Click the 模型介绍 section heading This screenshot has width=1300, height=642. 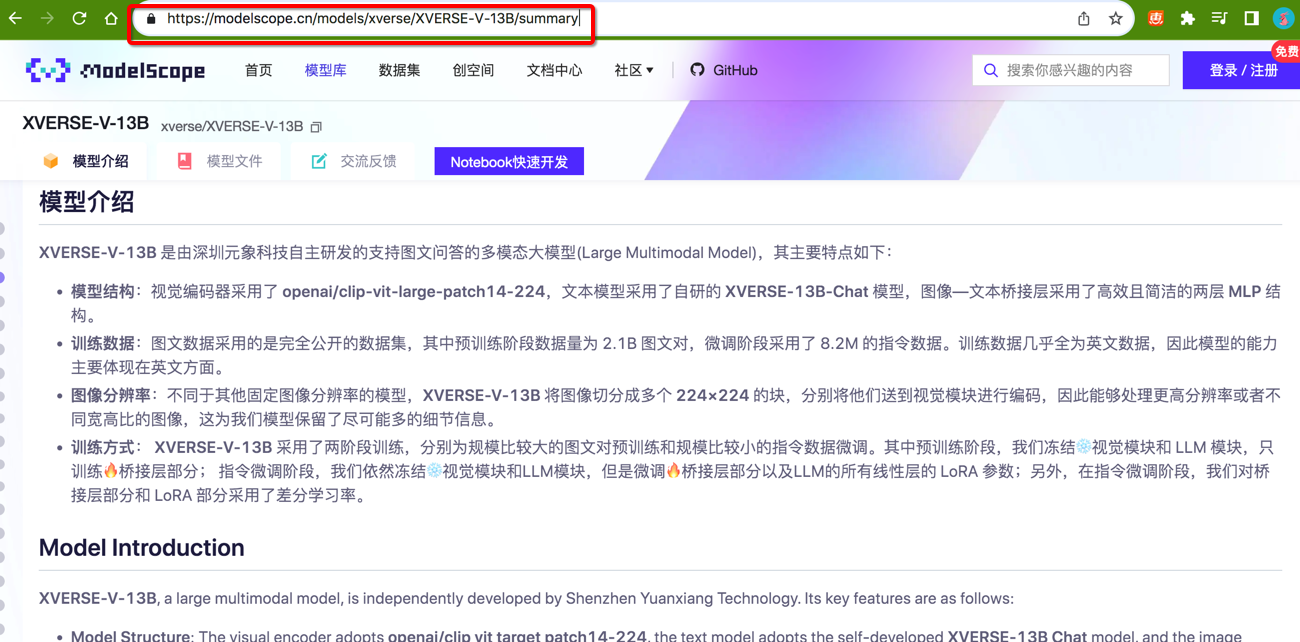pyautogui.click(x=86, y=202)
